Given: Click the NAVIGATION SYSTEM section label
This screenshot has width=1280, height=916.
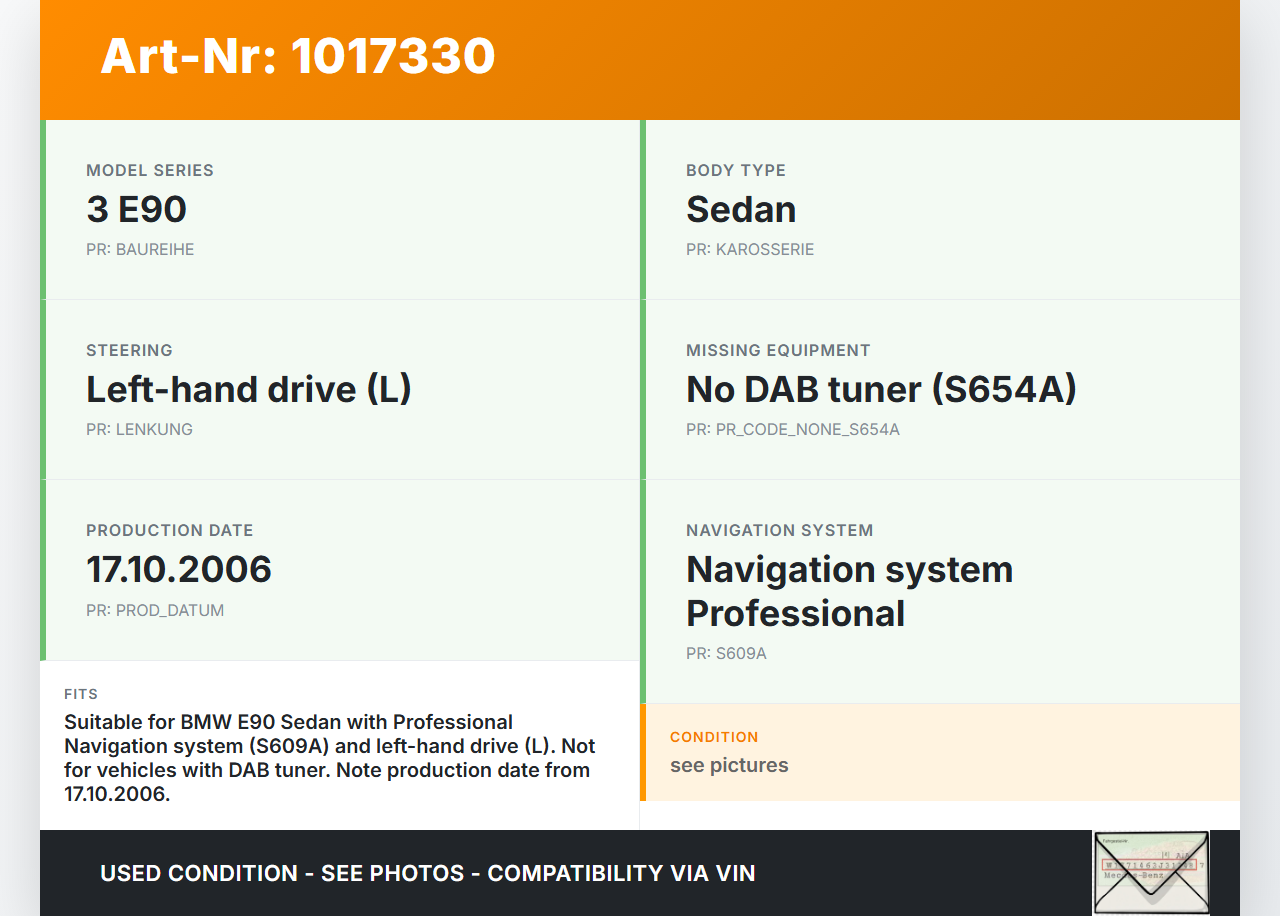Looking at the screenshot, I should [x=779, y=530].
